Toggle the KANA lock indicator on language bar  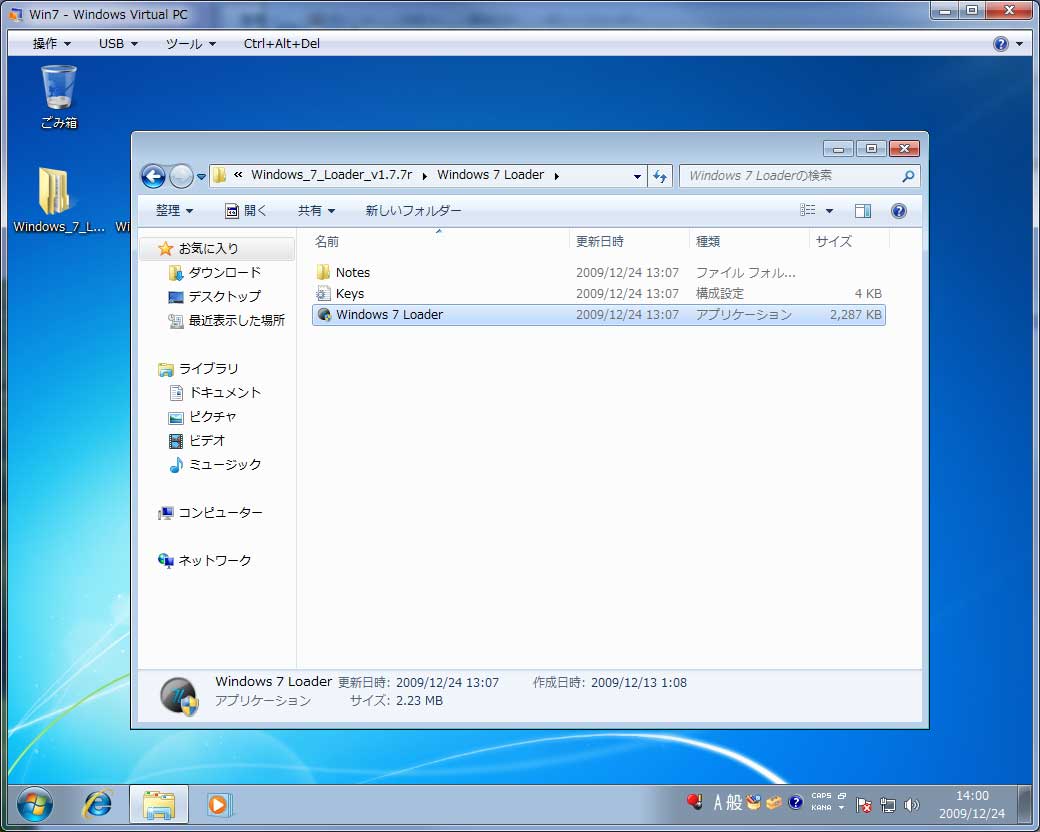pyautogui.click(x=821, y=807)
